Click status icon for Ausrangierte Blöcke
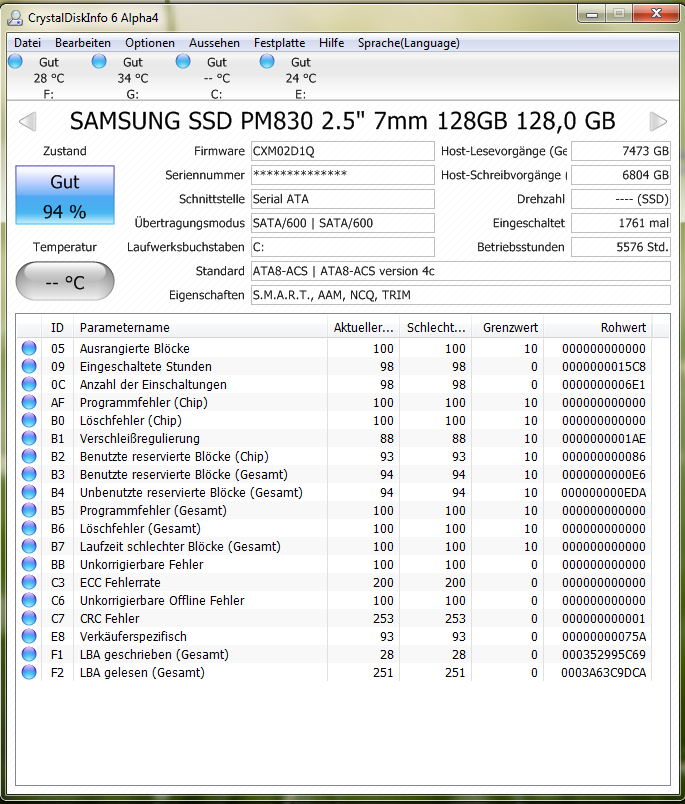Image resolution: width=685 pixels, height=804 pixels. coord(29,348)
